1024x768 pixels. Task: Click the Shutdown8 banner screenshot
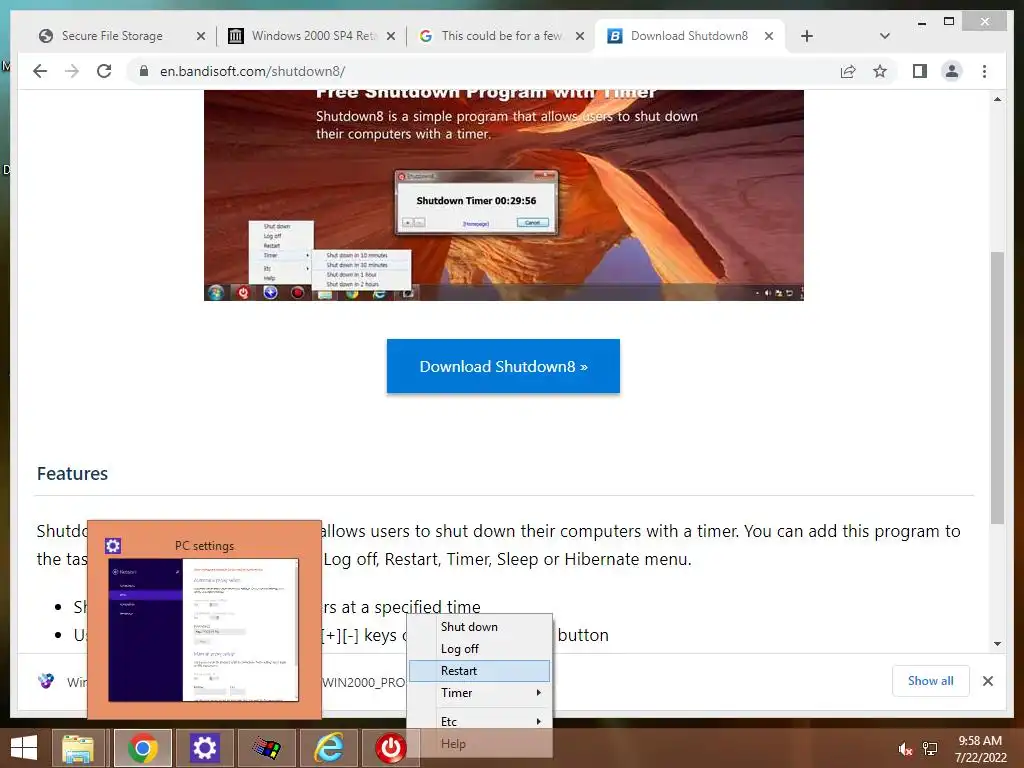tap(504, 195)
